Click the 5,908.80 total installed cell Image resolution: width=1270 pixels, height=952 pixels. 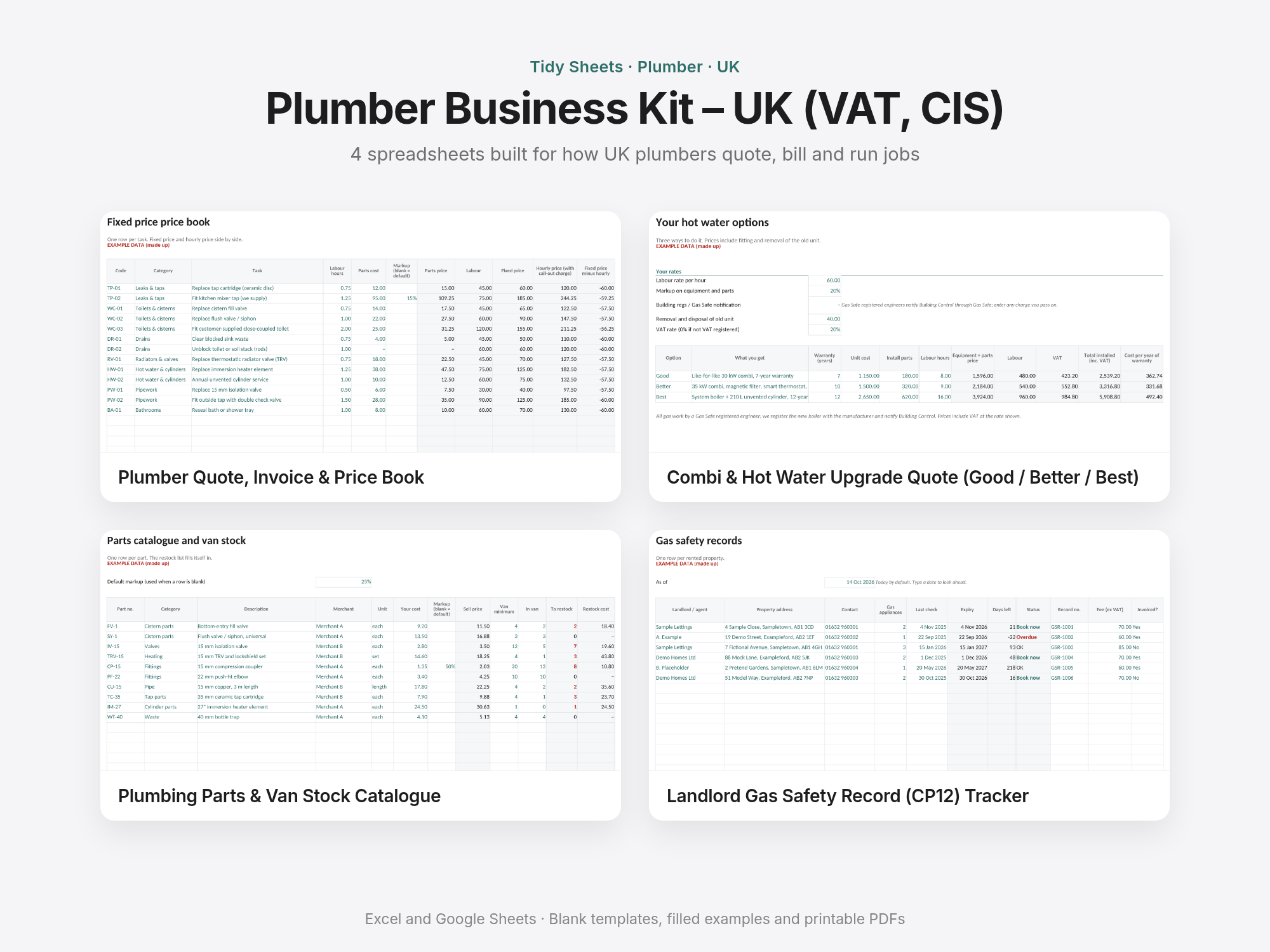tap(1100, 397)
